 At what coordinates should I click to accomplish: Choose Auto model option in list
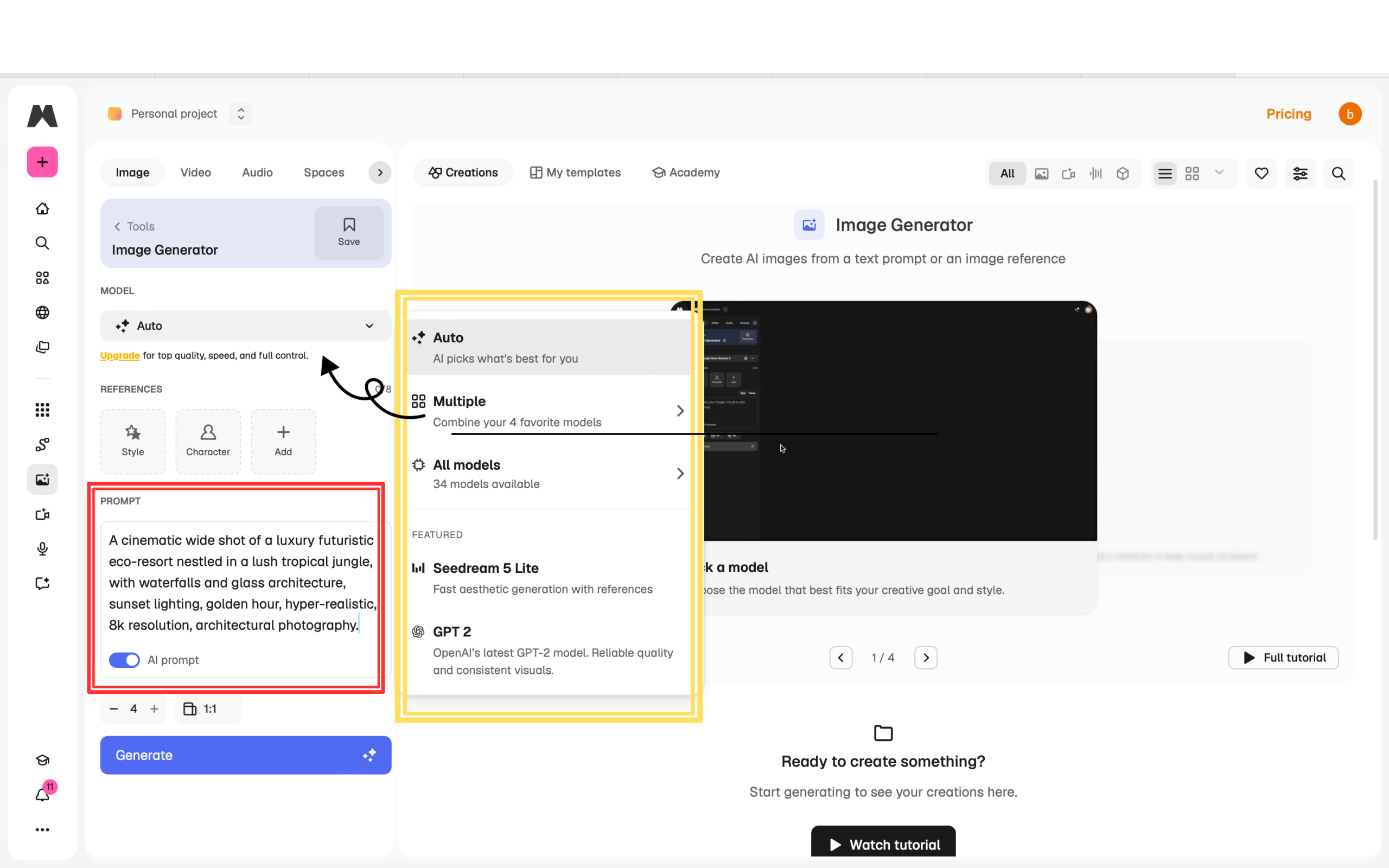click(x=549, y=347)
